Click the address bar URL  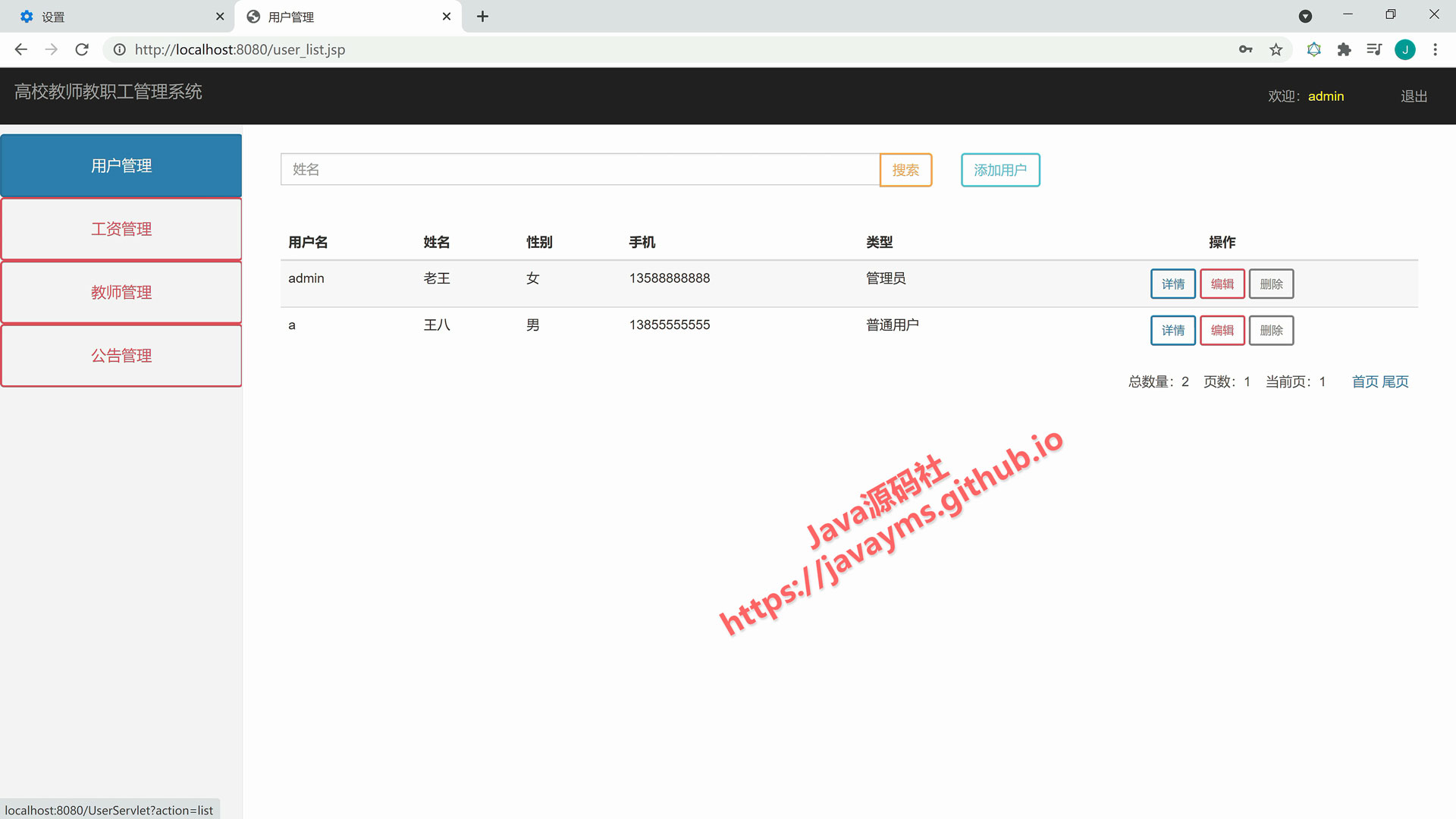pyautogui.click(x=240, y=49)
